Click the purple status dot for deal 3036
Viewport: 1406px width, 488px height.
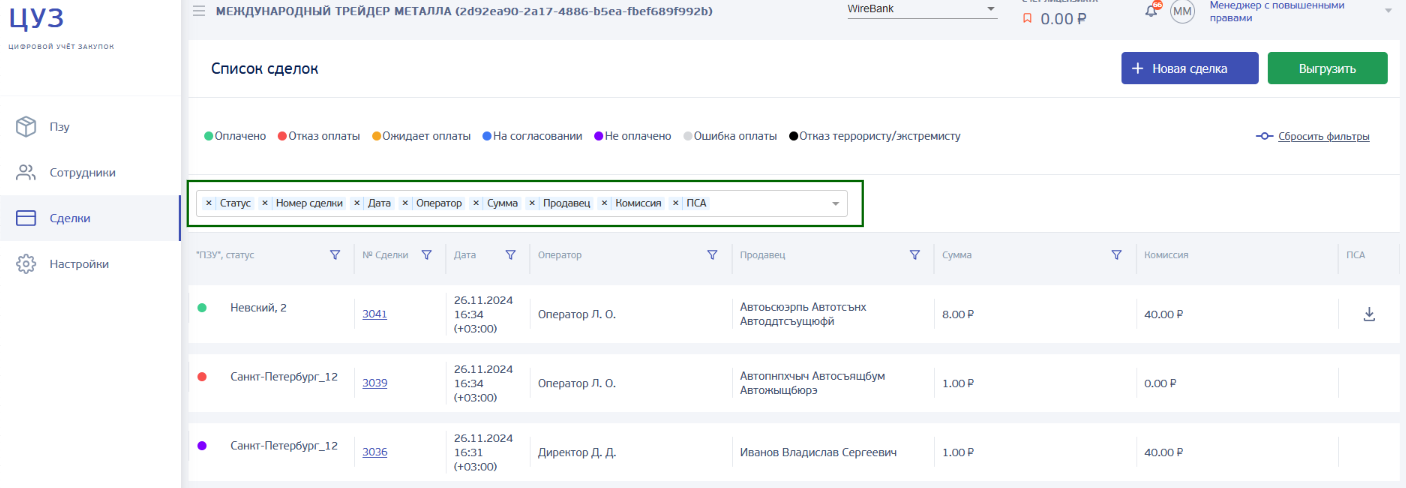[202, 446]
